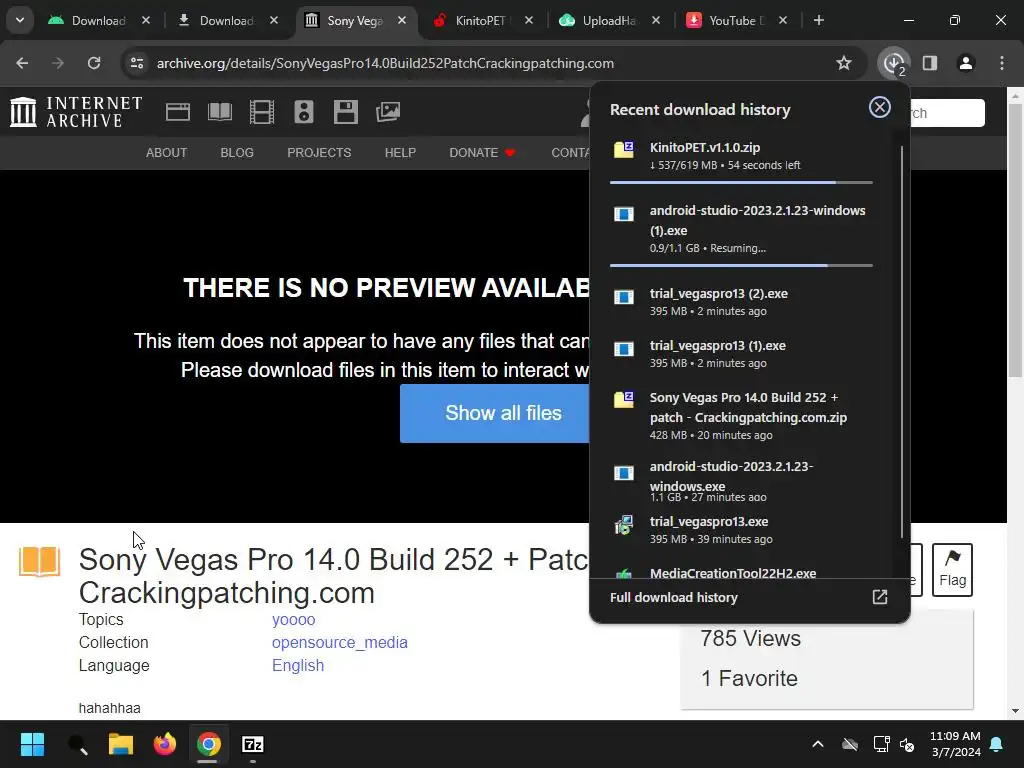
Task: Open MediaCreationTool22H2.exe download entry
Action: point(741,572)
